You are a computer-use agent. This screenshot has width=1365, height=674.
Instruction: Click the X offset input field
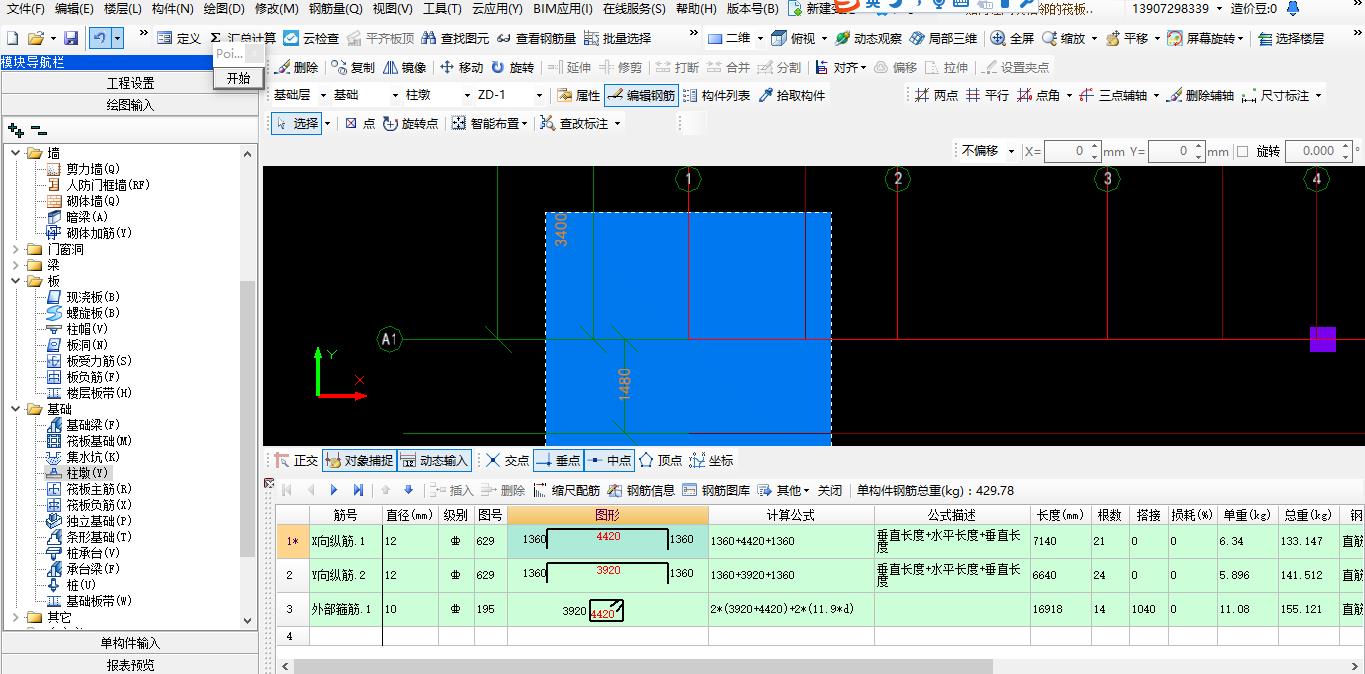point(1072,151)
